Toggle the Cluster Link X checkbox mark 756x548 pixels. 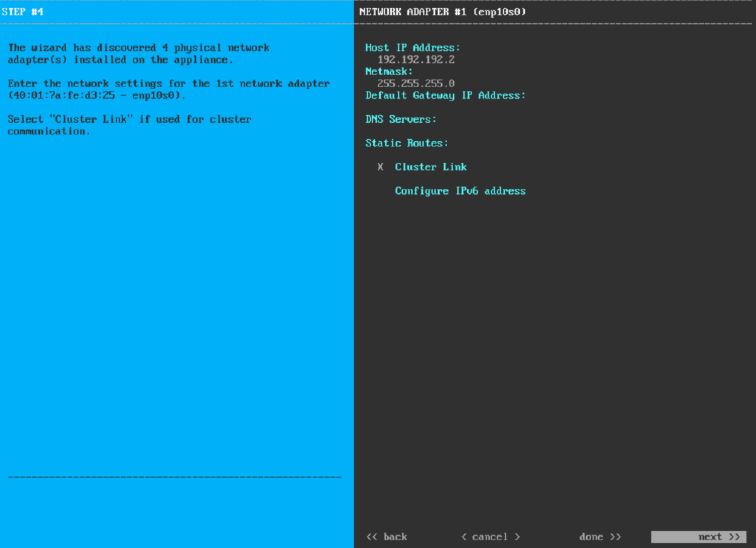[x=380, y=167]
